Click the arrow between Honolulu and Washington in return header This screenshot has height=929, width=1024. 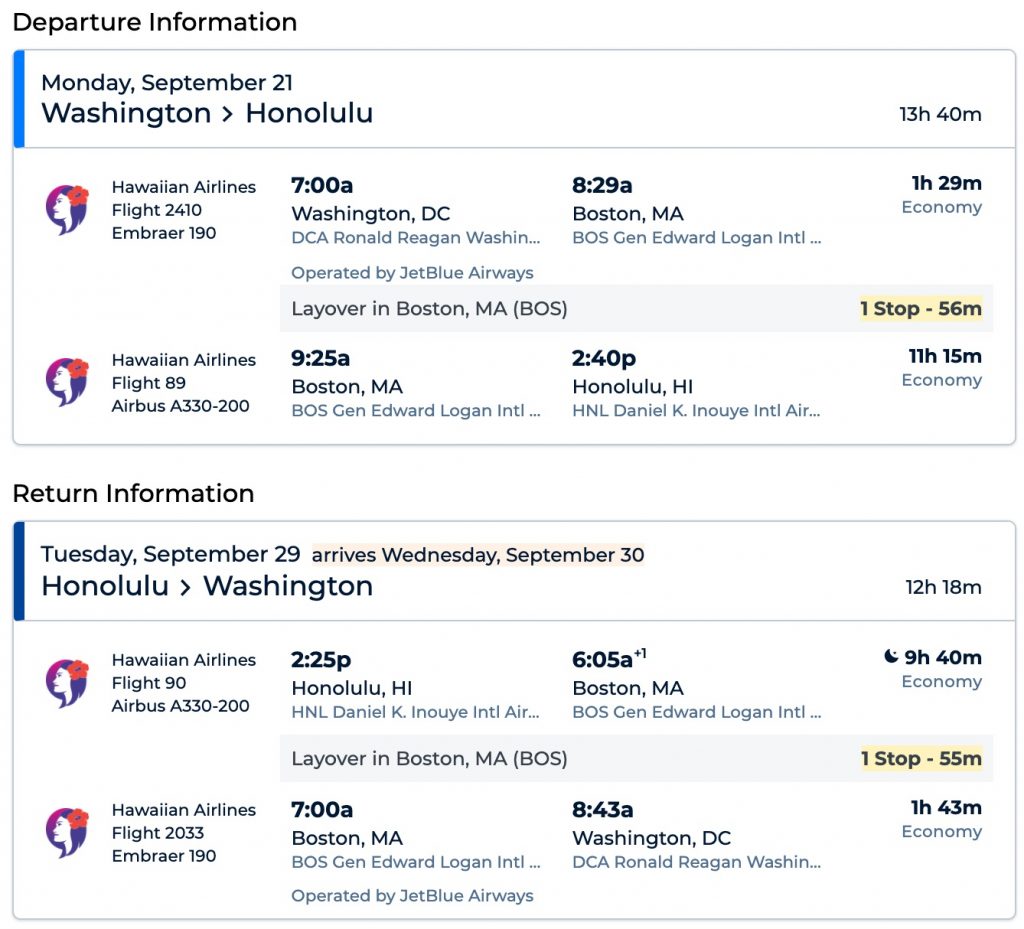pos(186,586)
